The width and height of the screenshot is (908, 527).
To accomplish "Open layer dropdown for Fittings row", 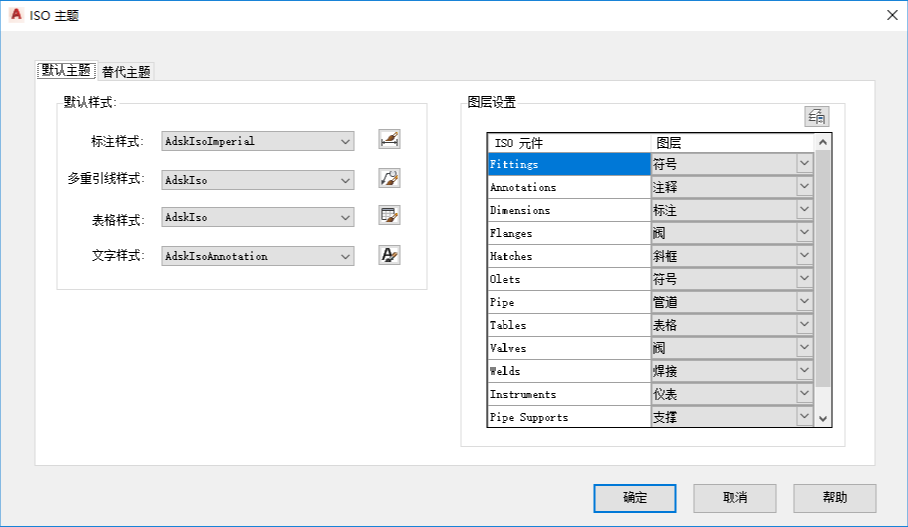I will [804, 164].
